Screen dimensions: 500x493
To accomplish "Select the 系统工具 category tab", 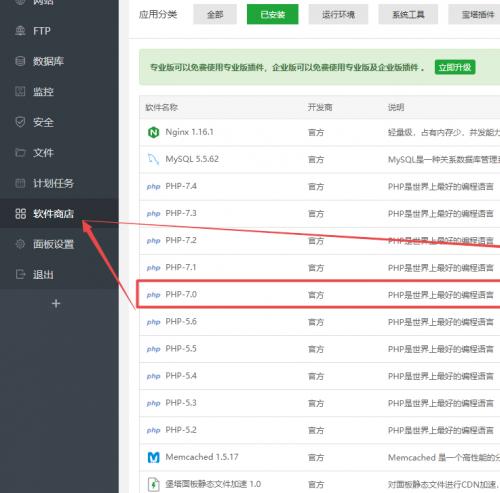I will coord(408,14).
